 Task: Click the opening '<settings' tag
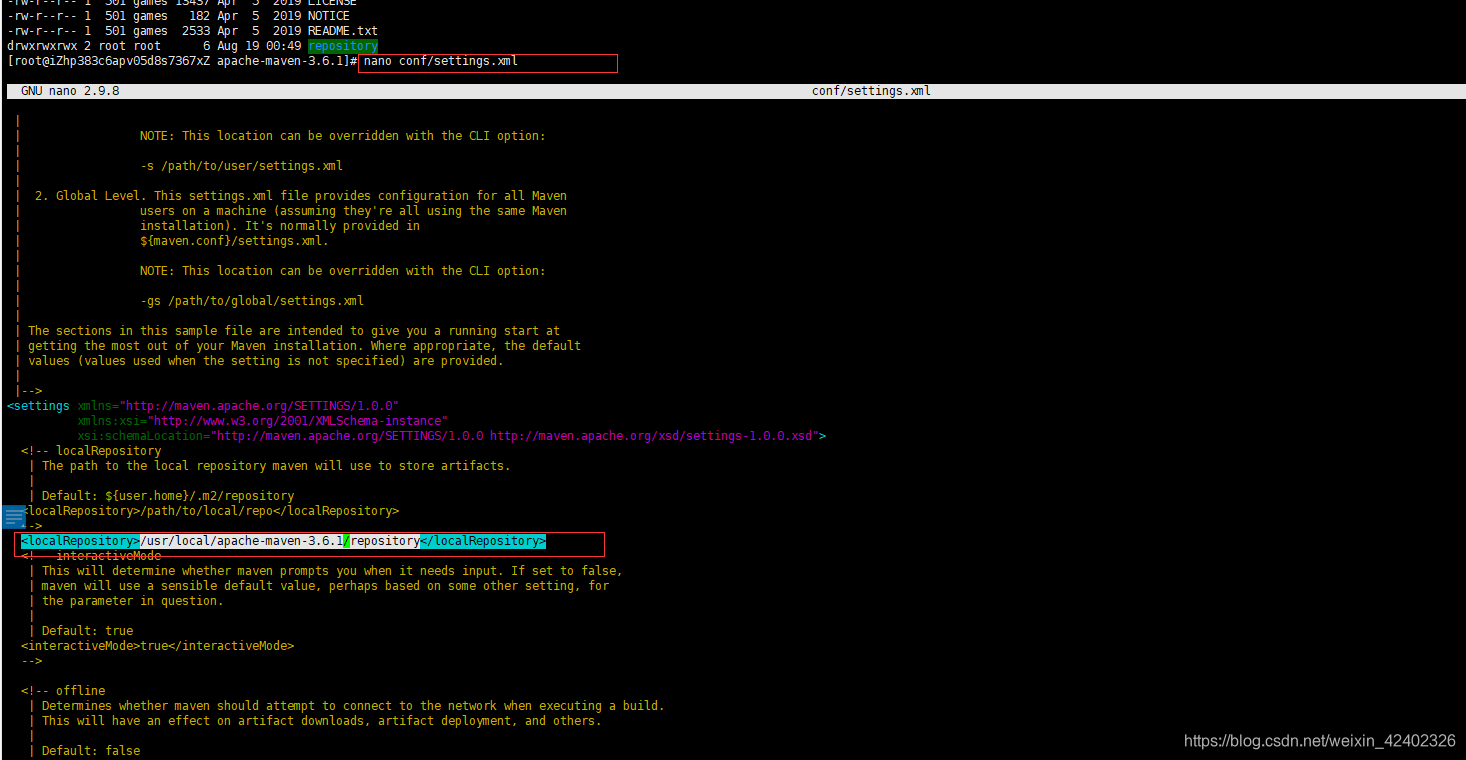(38, 406)
